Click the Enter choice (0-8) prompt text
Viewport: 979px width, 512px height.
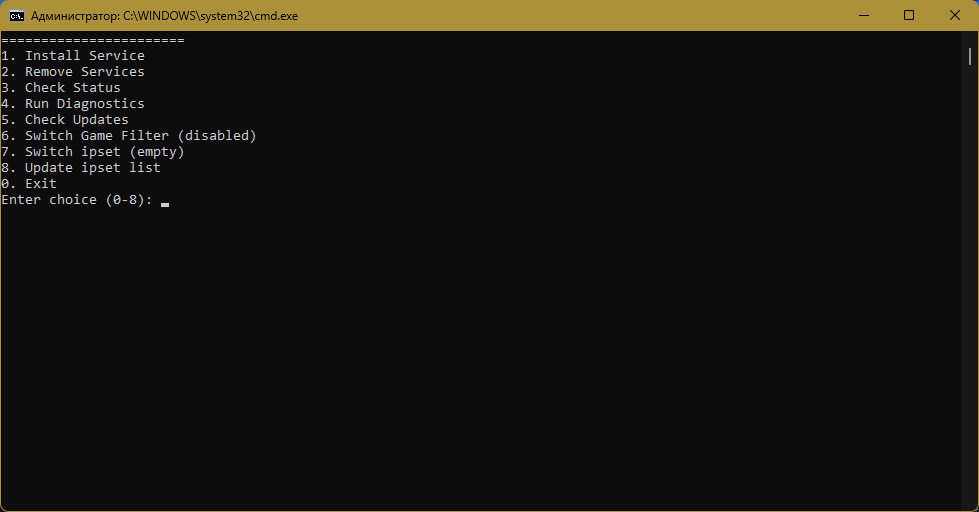click(77, 200)
